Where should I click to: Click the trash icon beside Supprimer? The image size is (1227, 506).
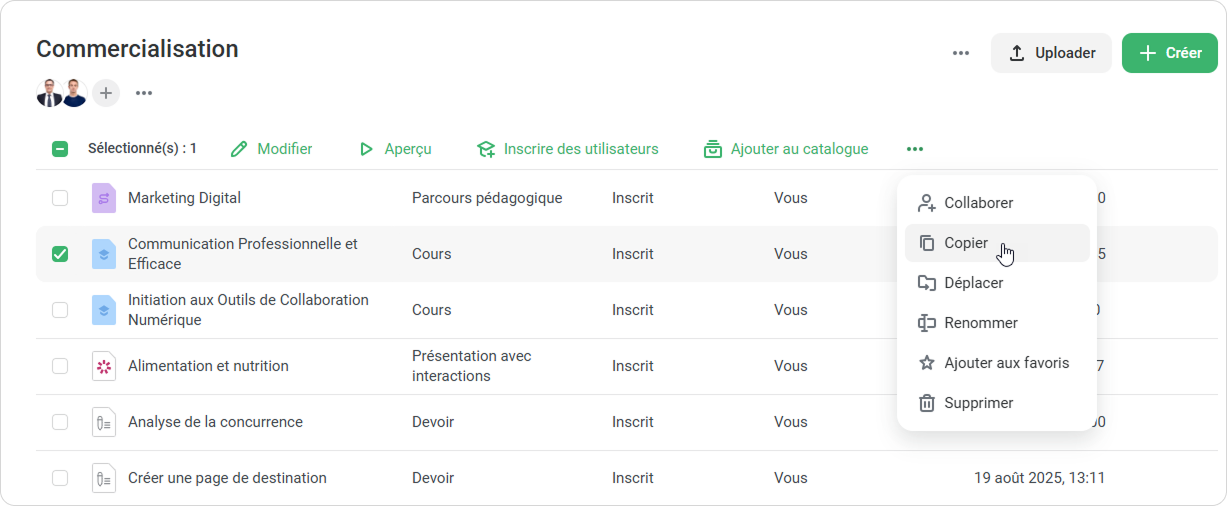(927, 403)
